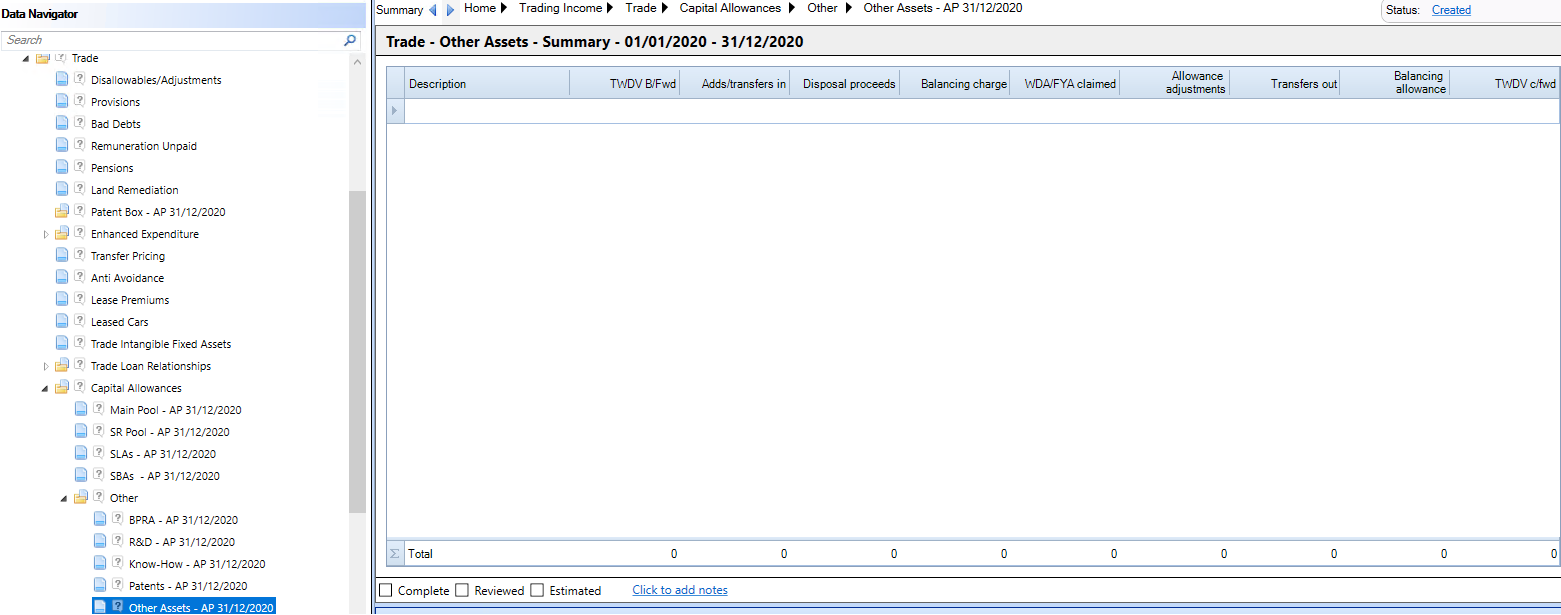
Task: Collapse the Capital Allowances node
Action: tap(45, 388)
